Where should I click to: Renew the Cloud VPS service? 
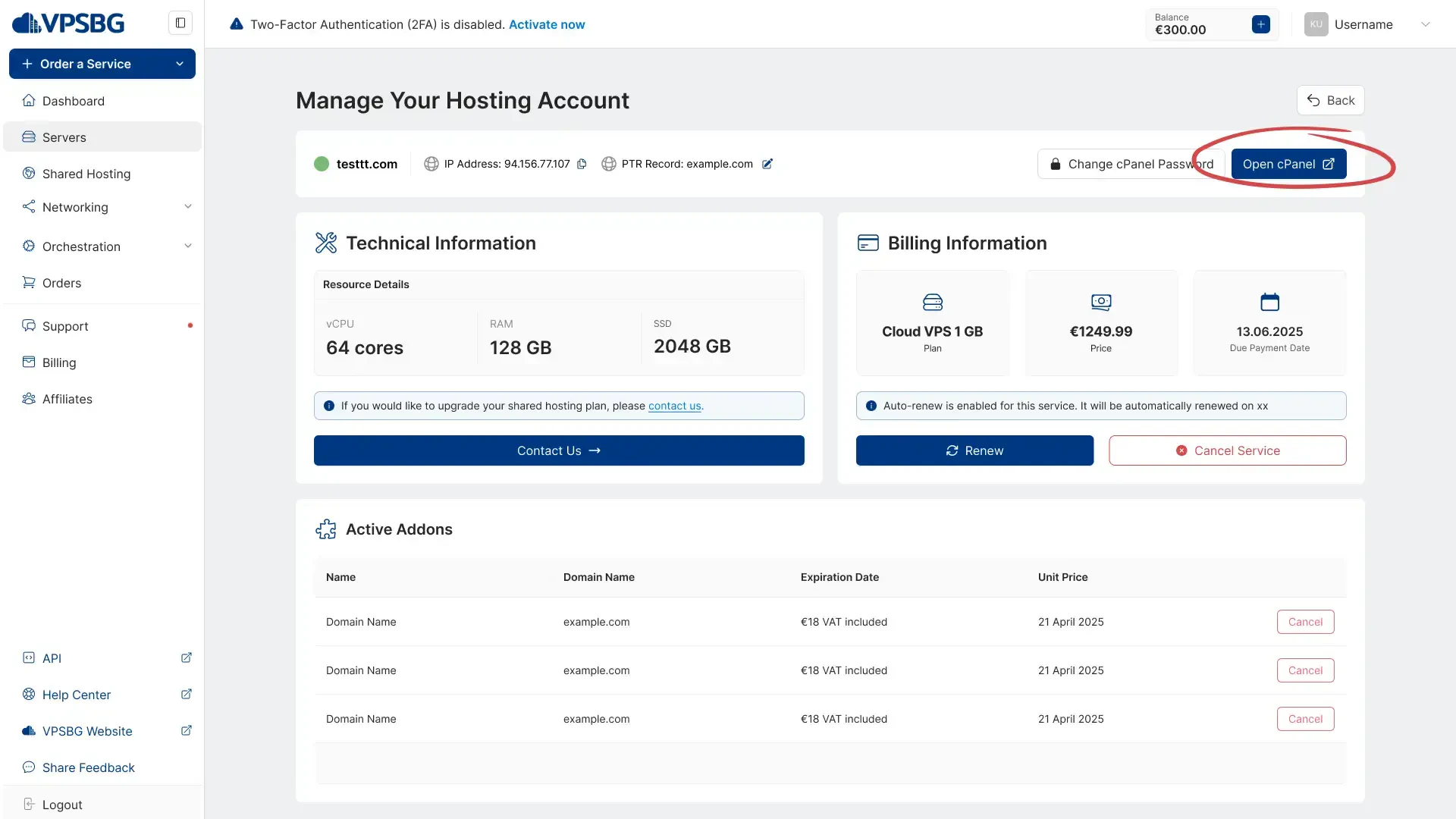(x=974, y=450)
